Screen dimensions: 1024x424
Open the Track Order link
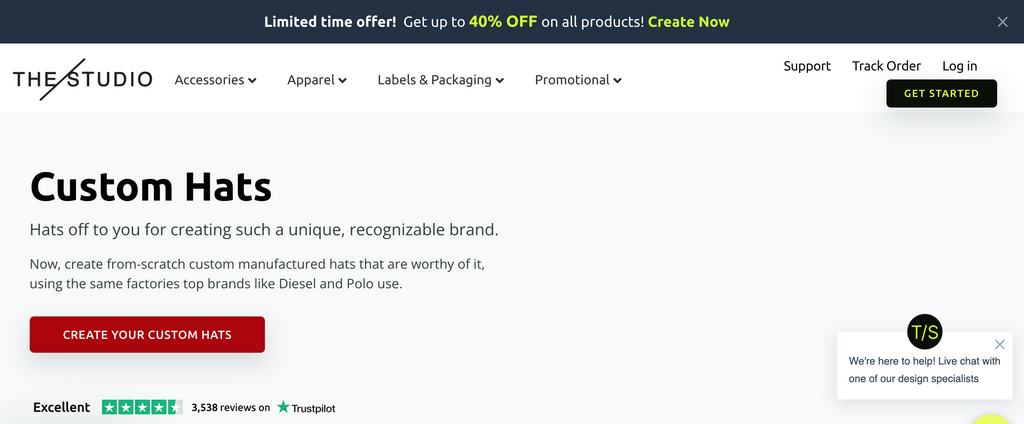click(x=886, y=66)
